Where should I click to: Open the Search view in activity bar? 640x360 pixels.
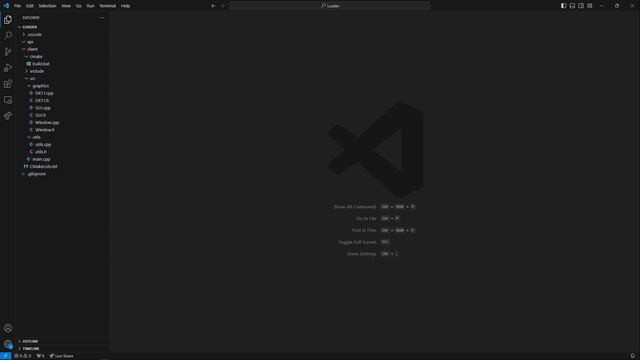(x=8, y=36)
